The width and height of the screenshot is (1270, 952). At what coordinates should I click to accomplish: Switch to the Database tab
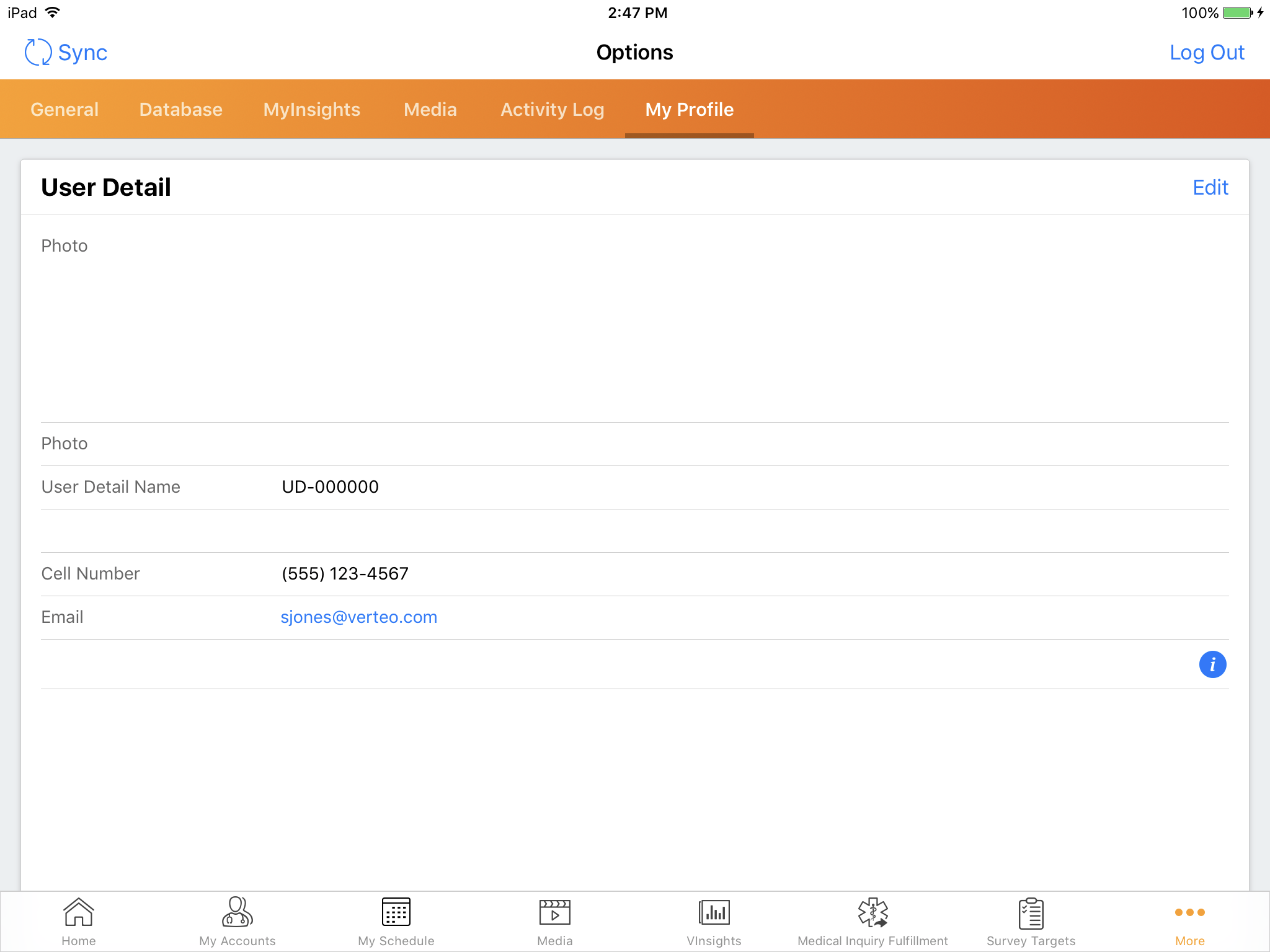pyautogui.click(x=180, y=110)
